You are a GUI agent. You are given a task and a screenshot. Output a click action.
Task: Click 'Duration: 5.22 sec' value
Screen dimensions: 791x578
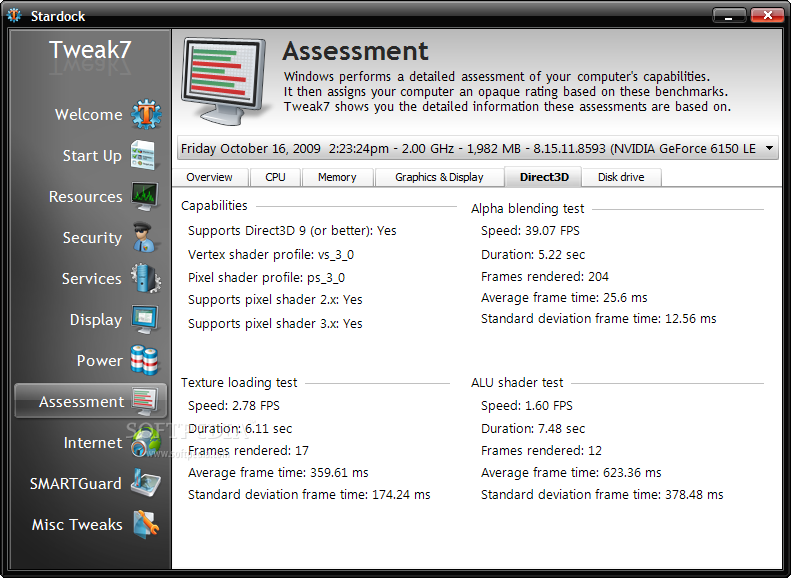coord(533,254)
